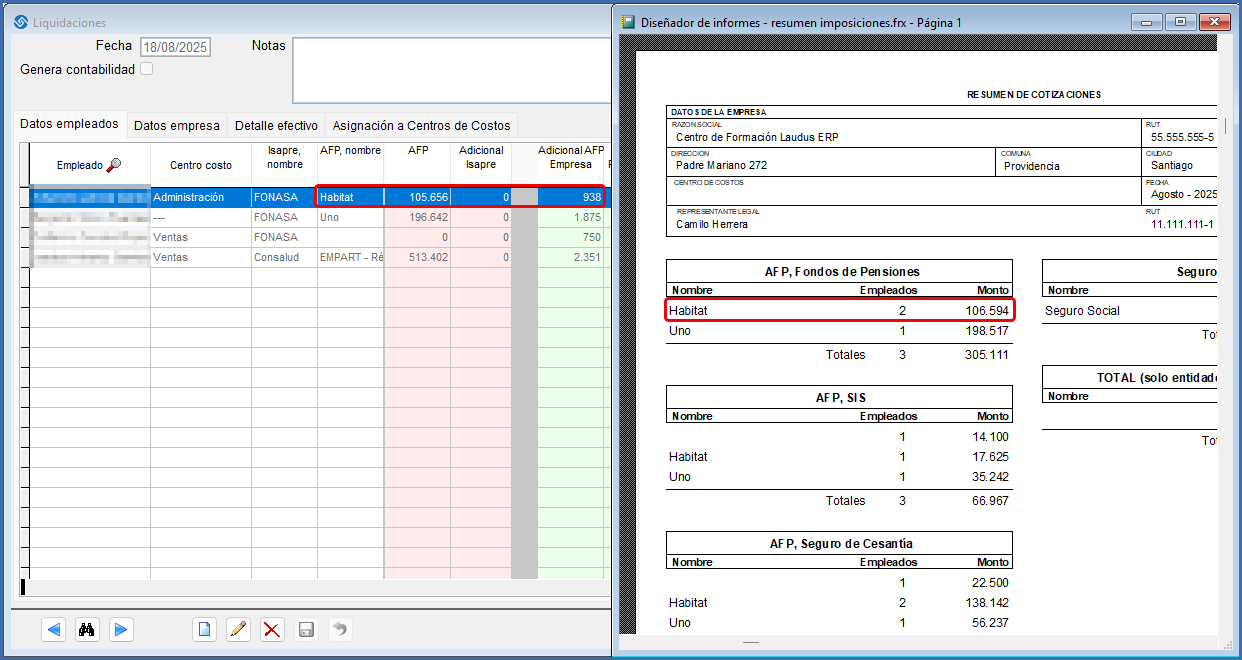Open the Detalle efectivo tab
The width and height of the screenshot is (1242, 660).
[276, 125]
